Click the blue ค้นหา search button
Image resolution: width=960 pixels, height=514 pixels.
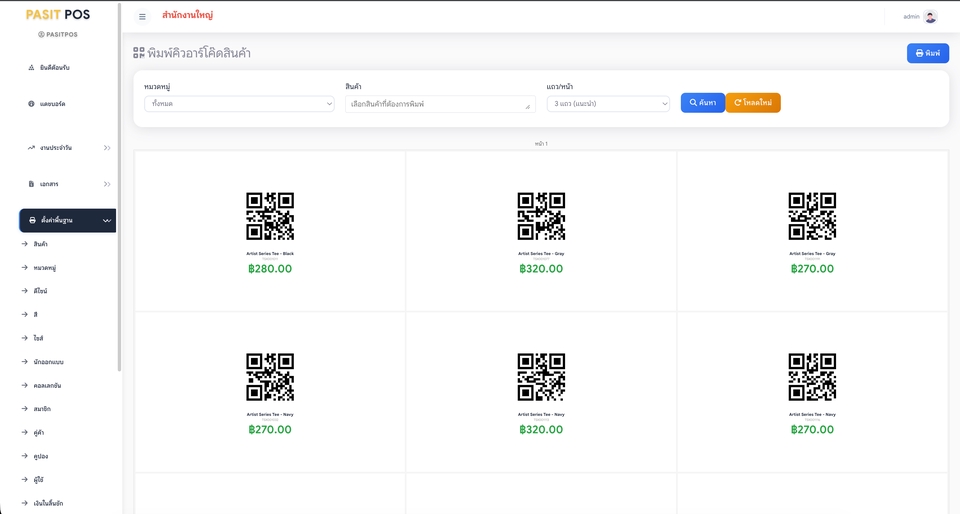click(703, 103)
